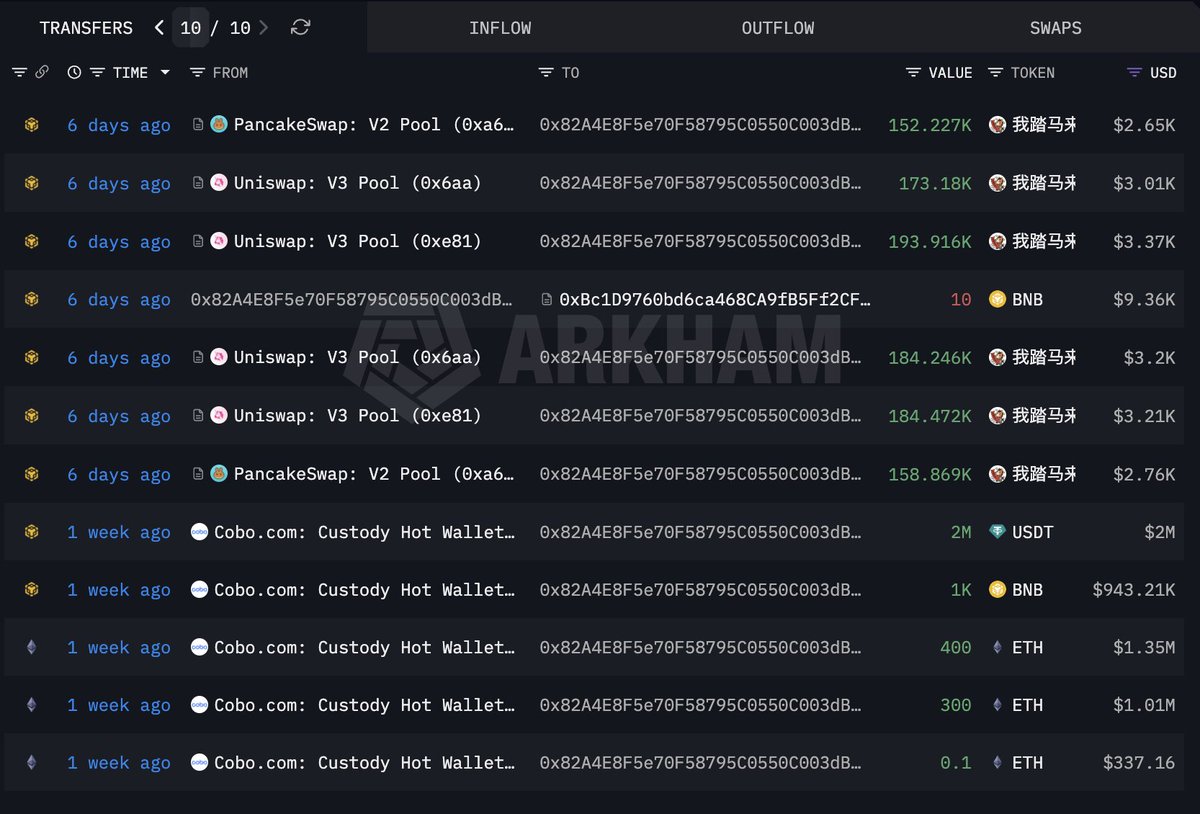Open Uniswap V3 Pool (0x6aa) in 173.18K row
The height and width of the screenshot is (814, 1200).
point(357,183)
